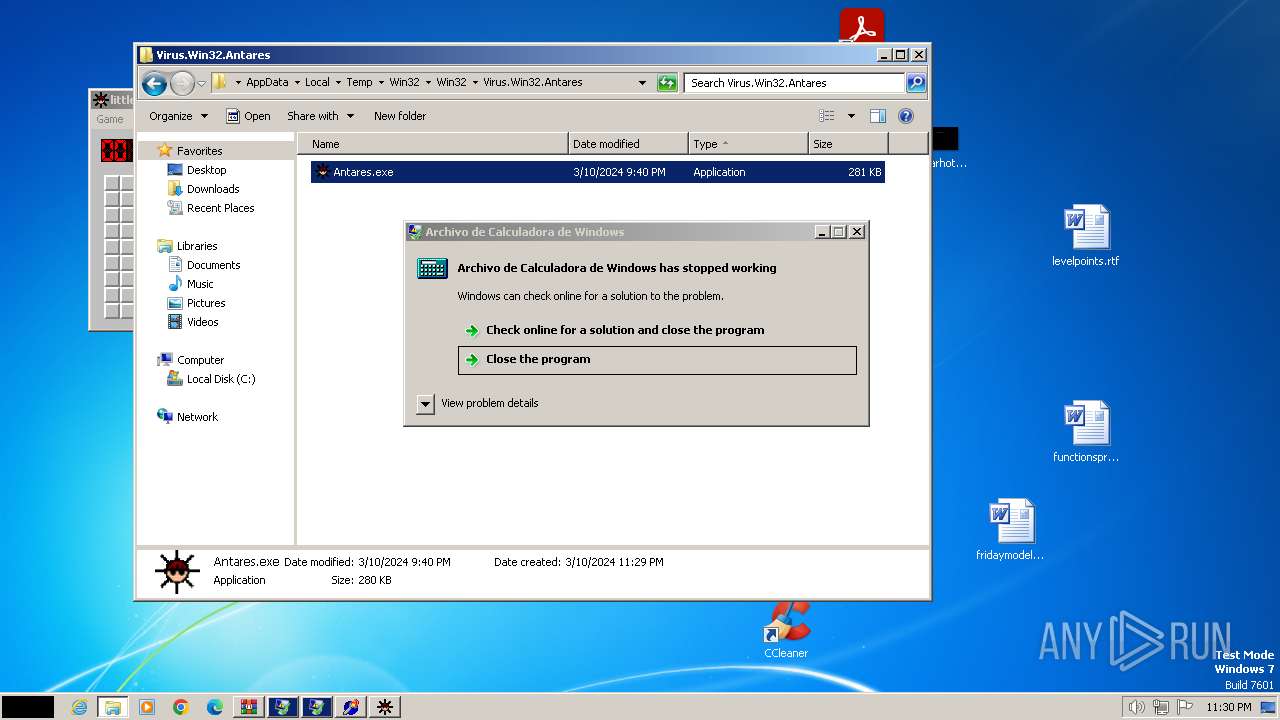Open Desktop in the navigation pane
The height and width of the screenshot is (720, 1280).
click(x=206, y=170)
